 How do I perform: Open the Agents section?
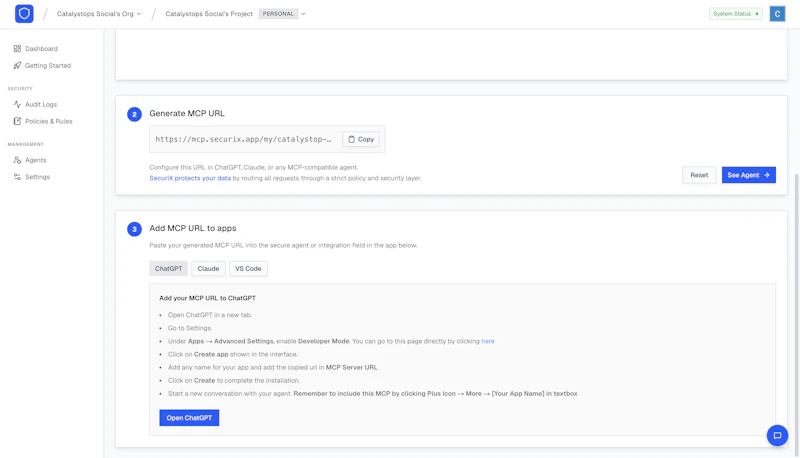(30, 160)
